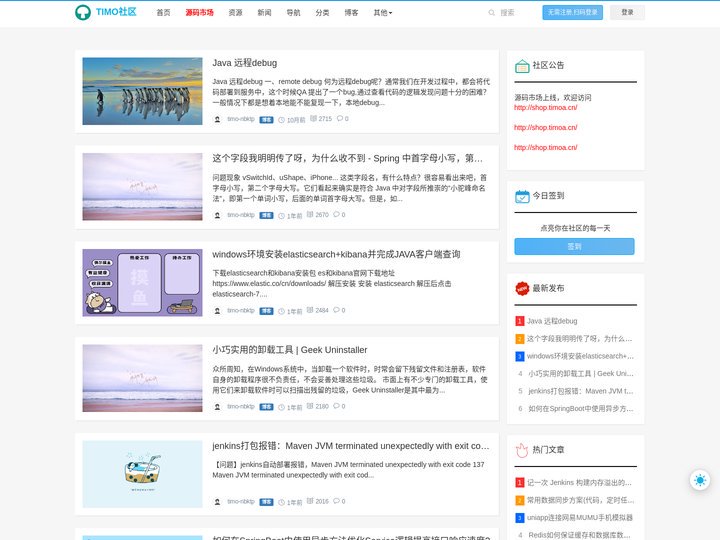Open jenkins打包报错 in 最新发布 list
The image size is (720, 540).
581,391
